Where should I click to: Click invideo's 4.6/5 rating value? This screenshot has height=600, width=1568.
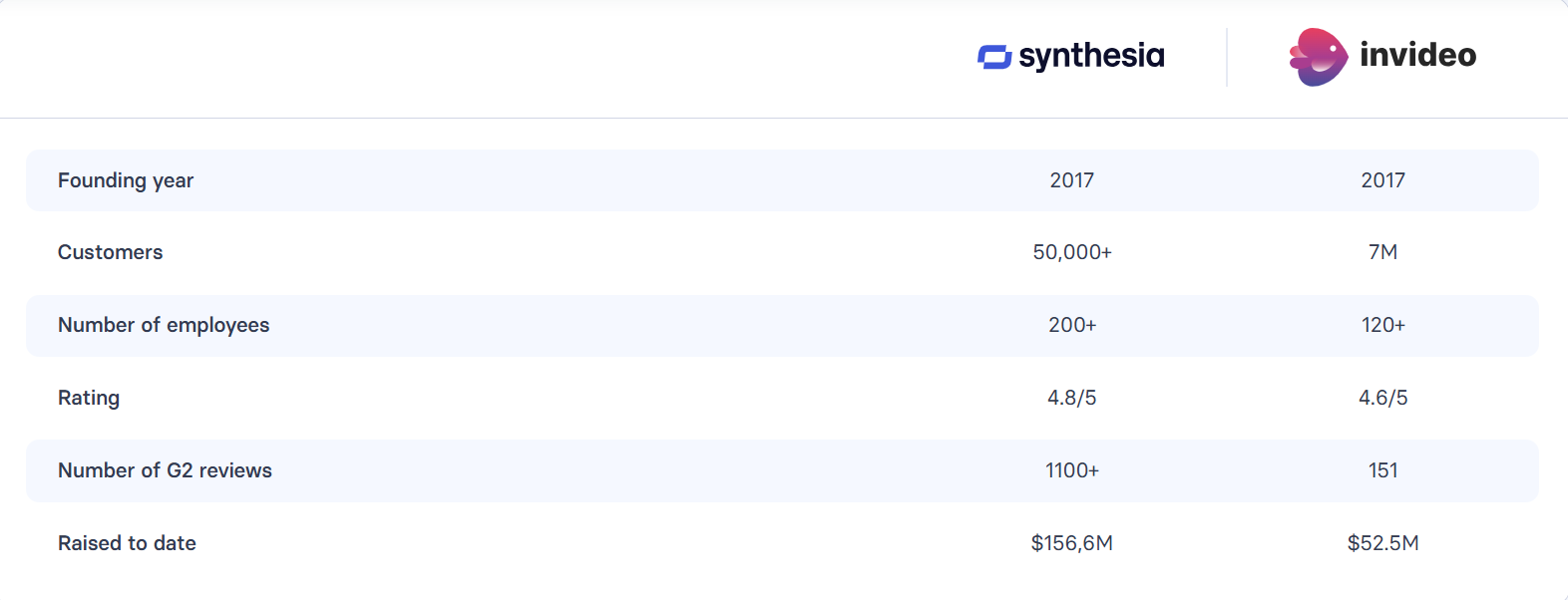[1382, 398]
